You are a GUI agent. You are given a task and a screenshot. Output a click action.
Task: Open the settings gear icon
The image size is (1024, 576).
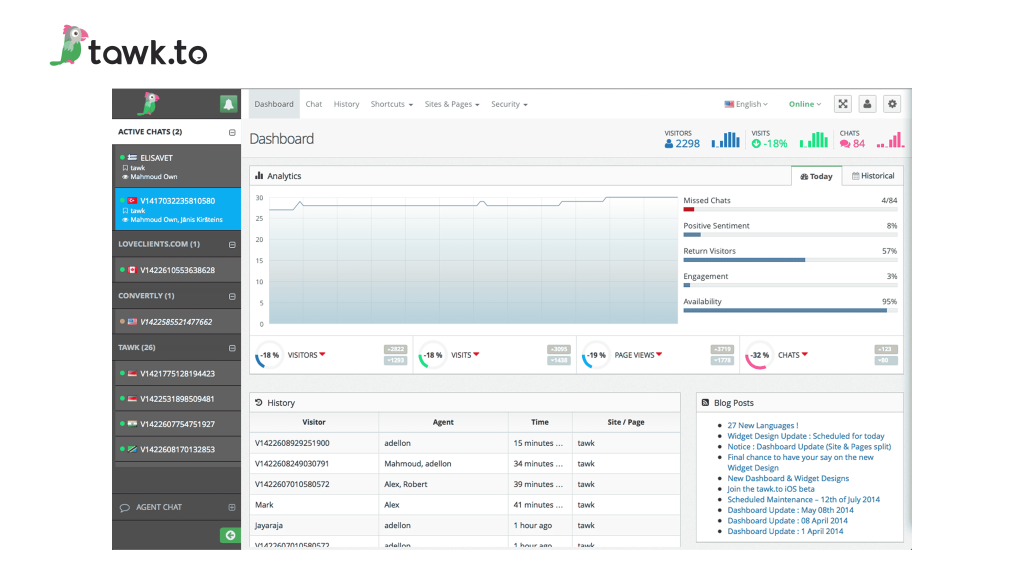(892, 104)
